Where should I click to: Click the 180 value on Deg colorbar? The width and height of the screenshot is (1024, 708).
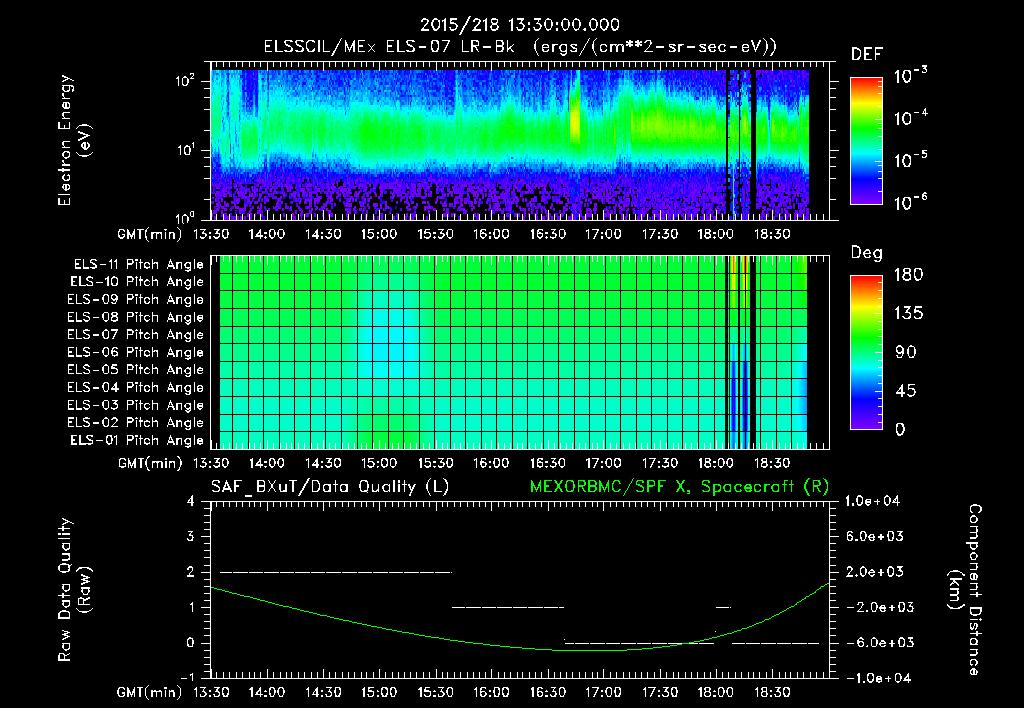coord(908,275)
